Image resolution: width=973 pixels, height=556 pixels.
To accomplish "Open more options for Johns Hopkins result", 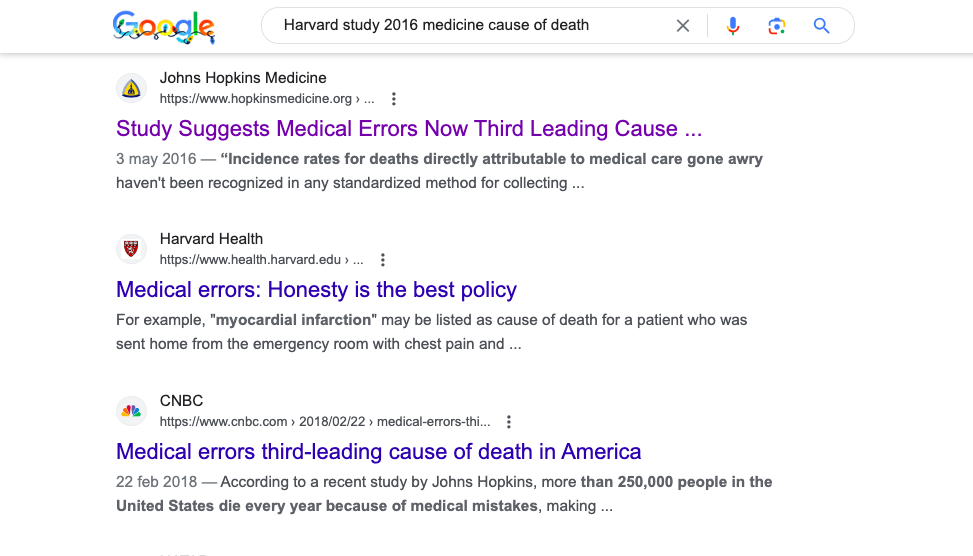I will tap(393, 99).
